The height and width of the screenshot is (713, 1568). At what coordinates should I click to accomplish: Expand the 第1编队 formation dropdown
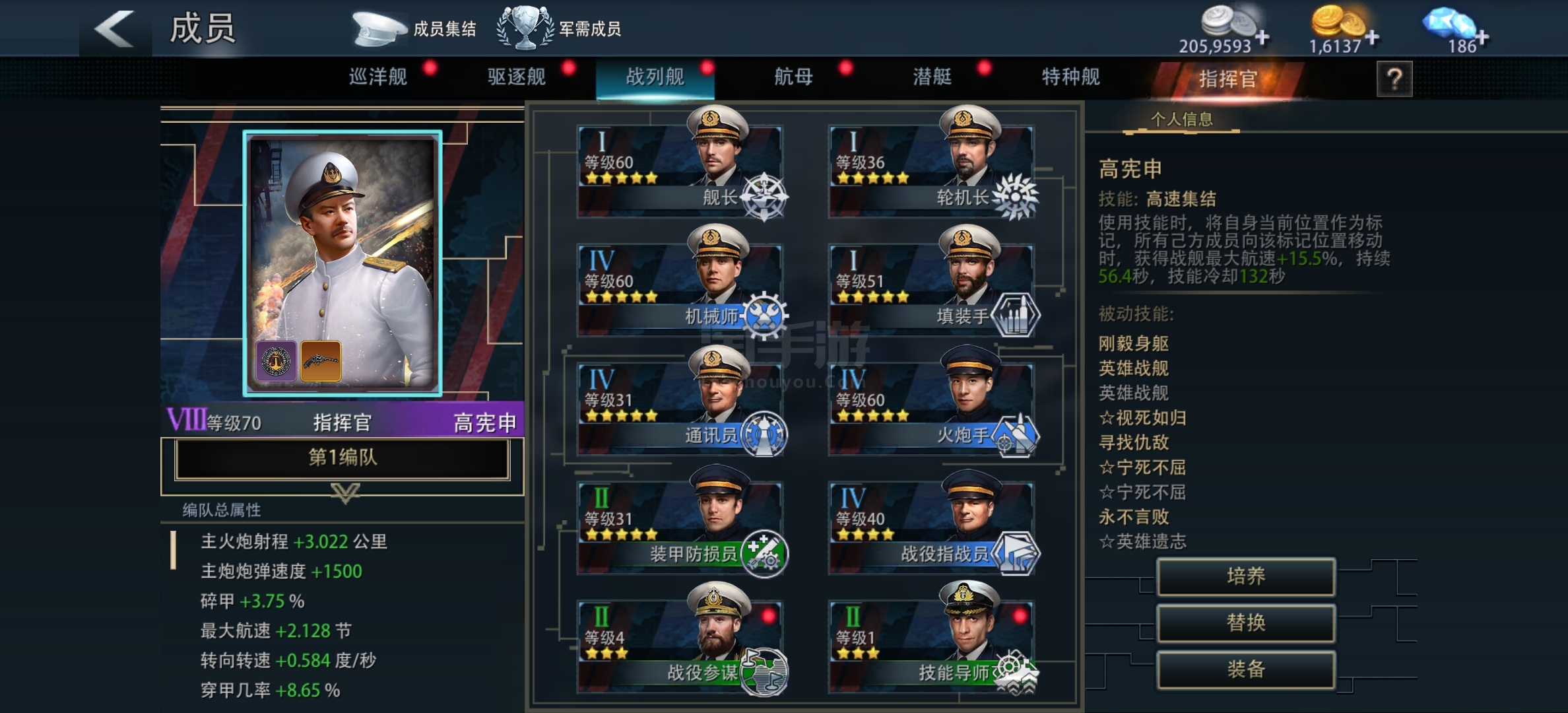343,458
